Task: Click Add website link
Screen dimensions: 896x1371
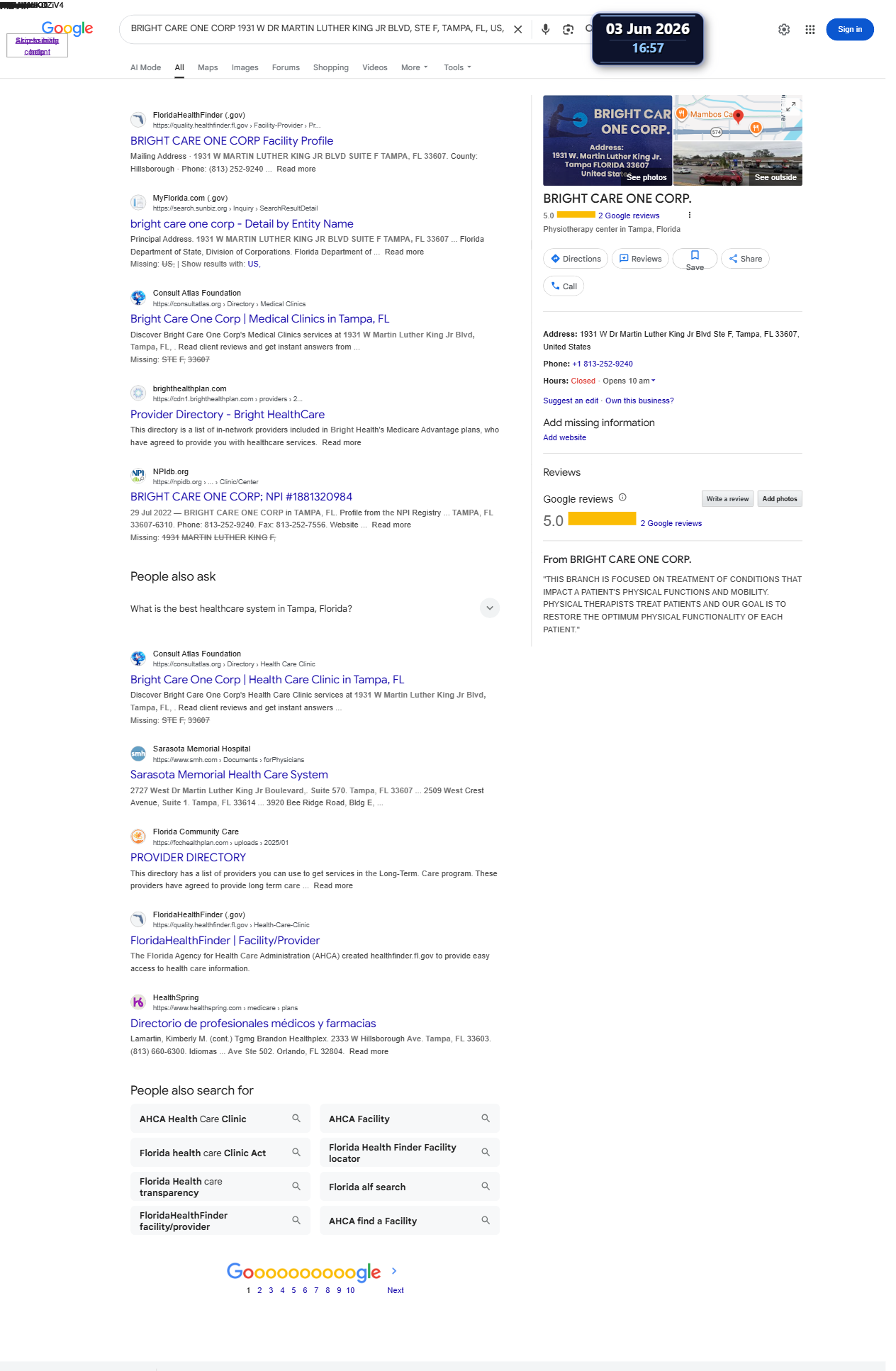Action: point(565,437)
